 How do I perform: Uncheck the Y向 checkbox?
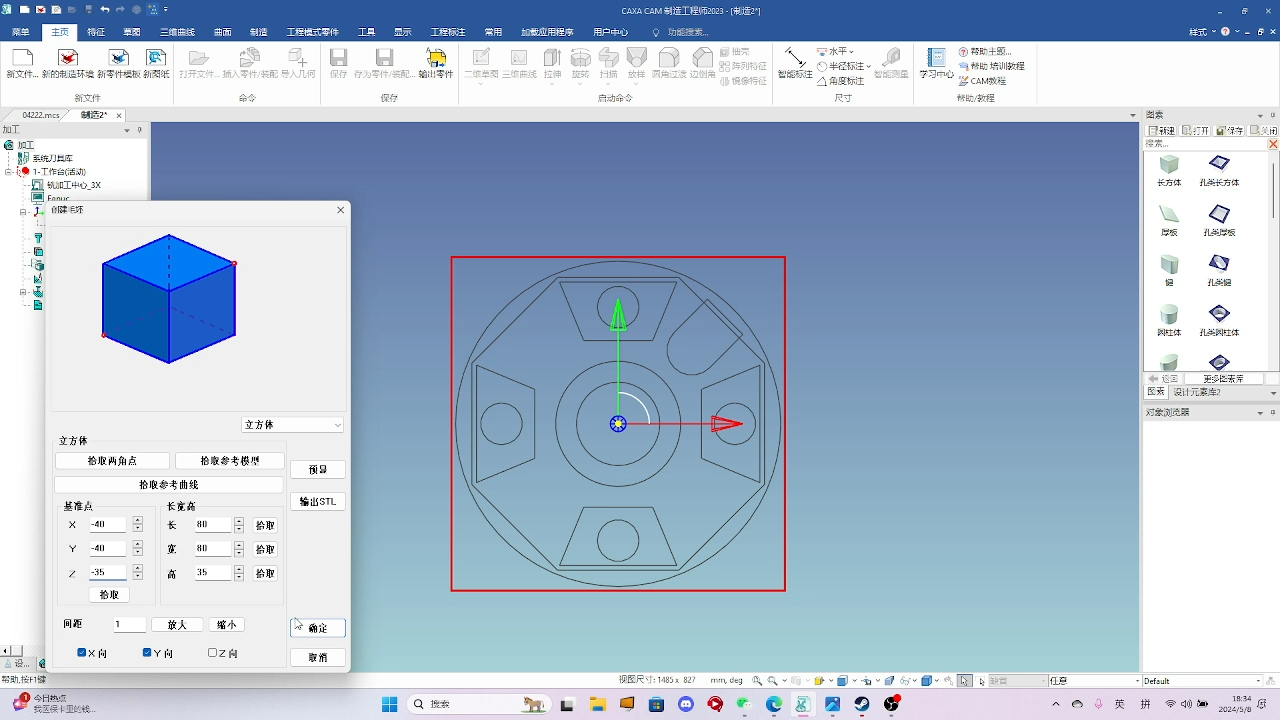[147, 653]
